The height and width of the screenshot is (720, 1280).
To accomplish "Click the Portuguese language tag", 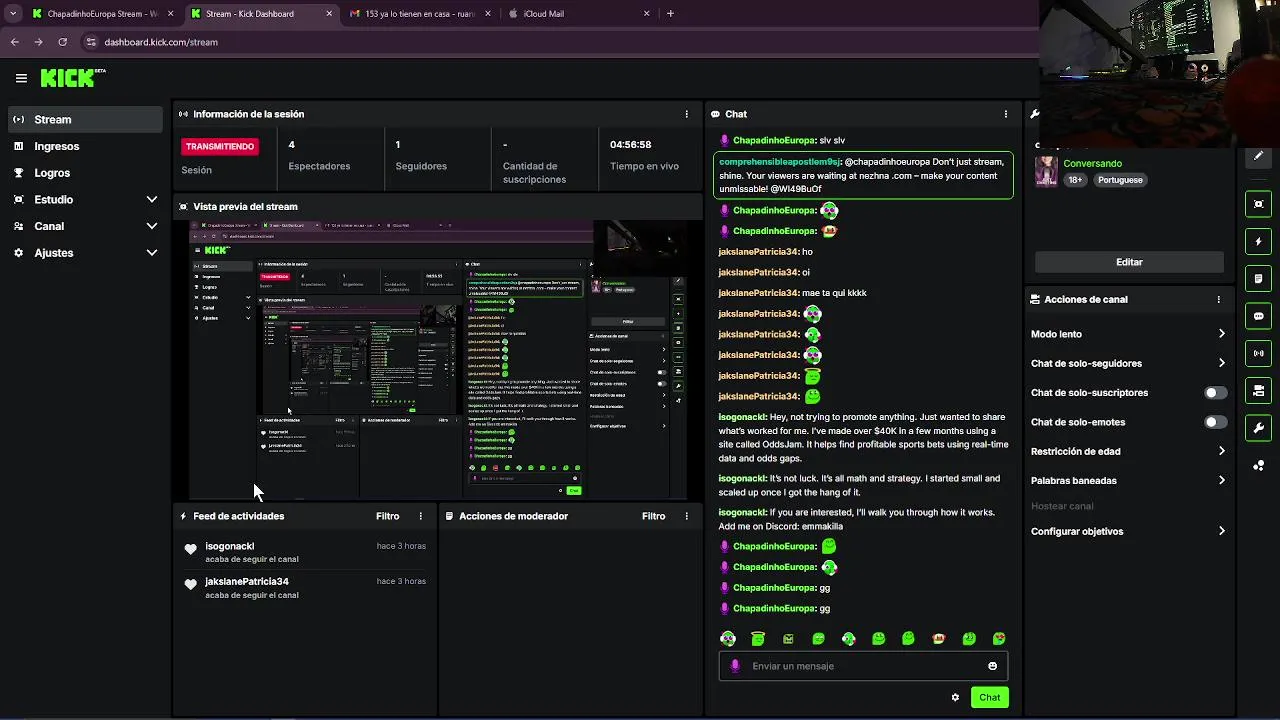I will point(1119,180).
